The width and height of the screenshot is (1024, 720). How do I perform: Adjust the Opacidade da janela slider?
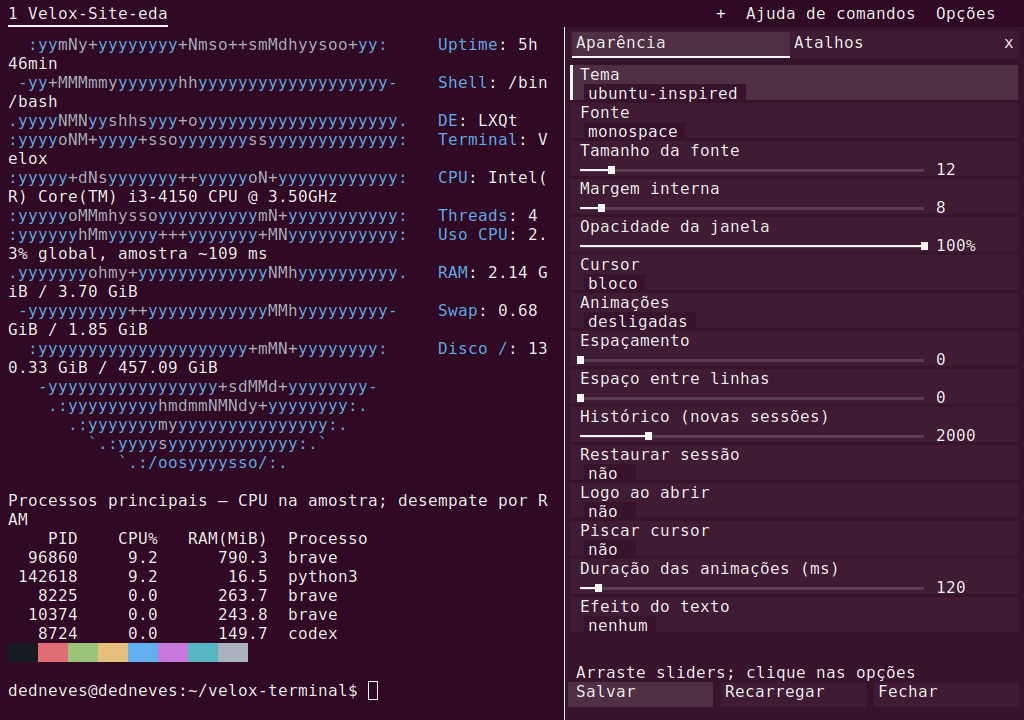point(752,246)
